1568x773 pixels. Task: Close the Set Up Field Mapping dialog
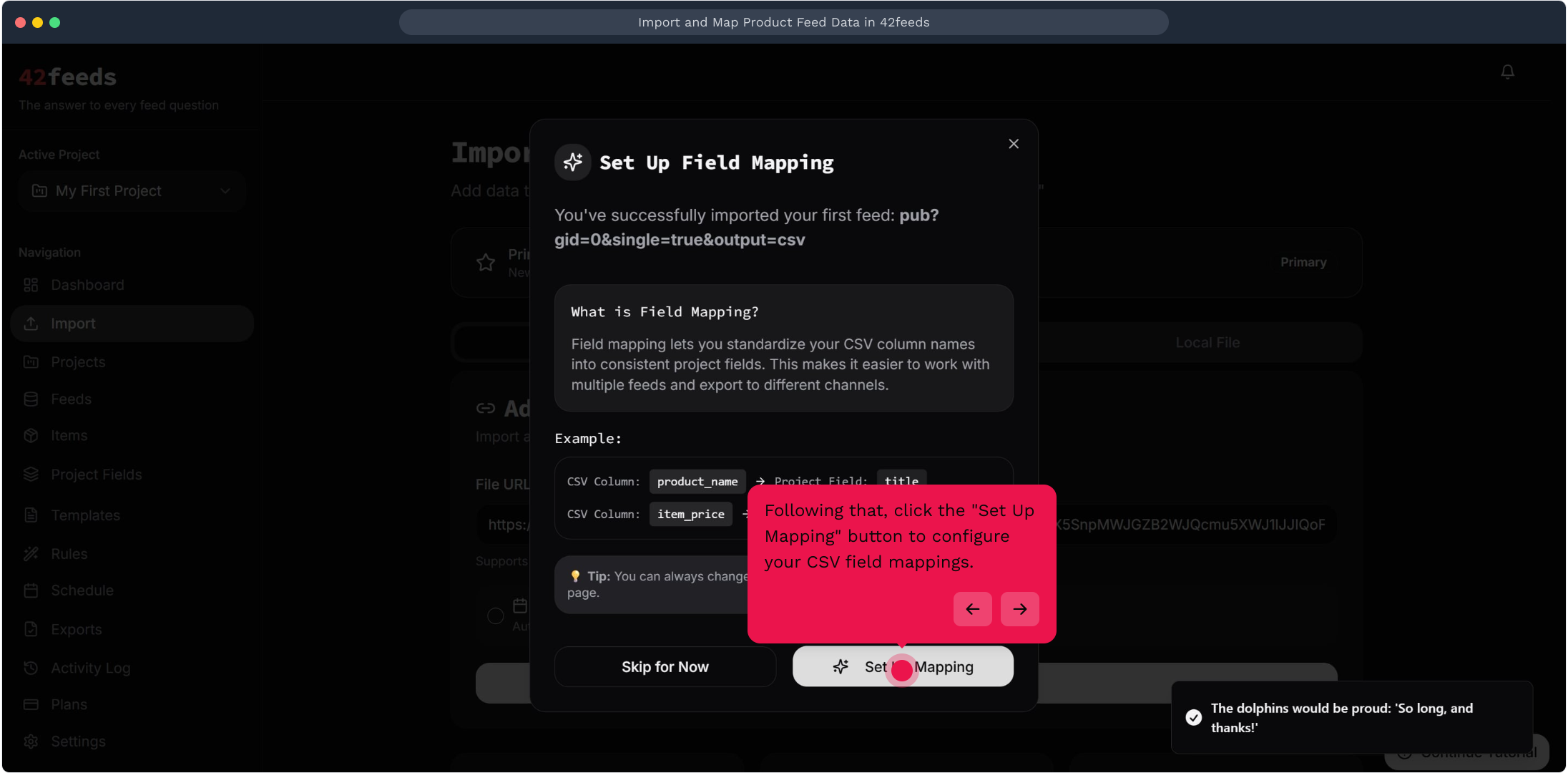[x=1014, y=144]
